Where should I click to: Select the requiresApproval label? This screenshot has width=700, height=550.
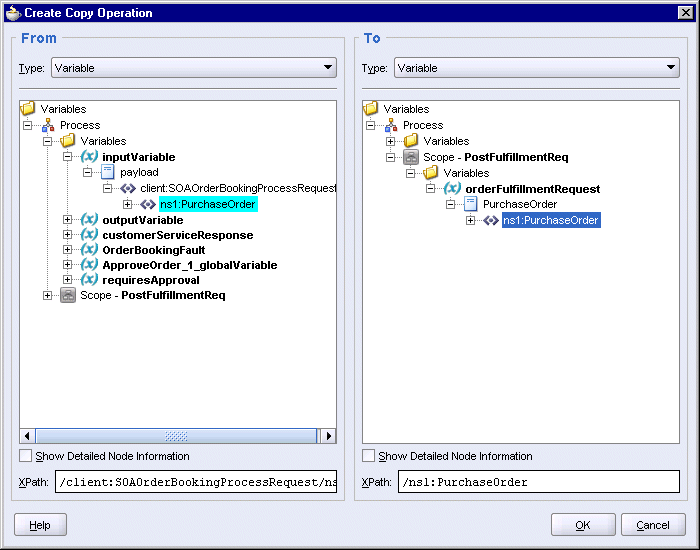pos(151,280)
